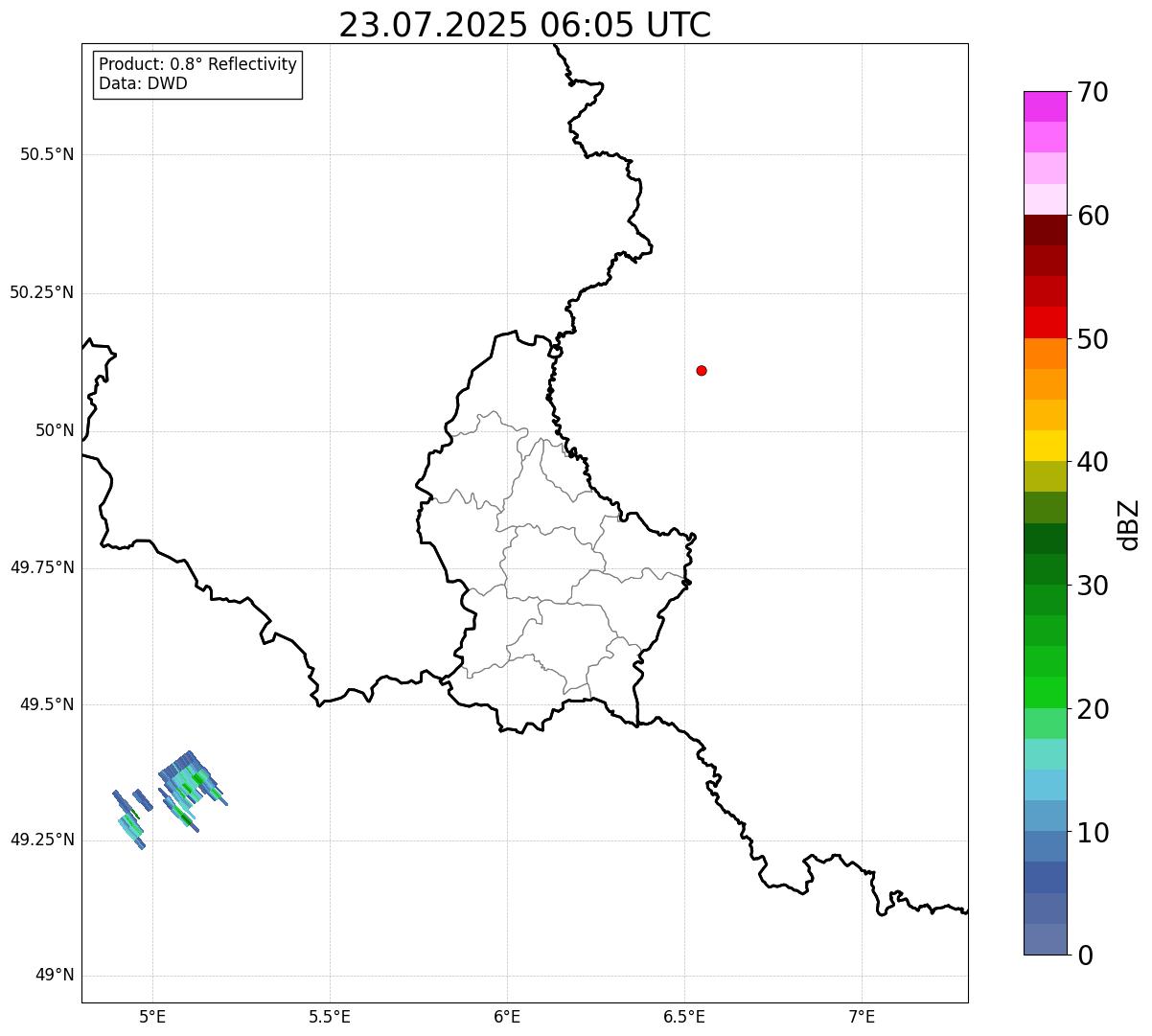Click the 70 colorbar tick label
This screenshot has height=1036, width=1152.
pyautogui.click(x=1093, y=93)
